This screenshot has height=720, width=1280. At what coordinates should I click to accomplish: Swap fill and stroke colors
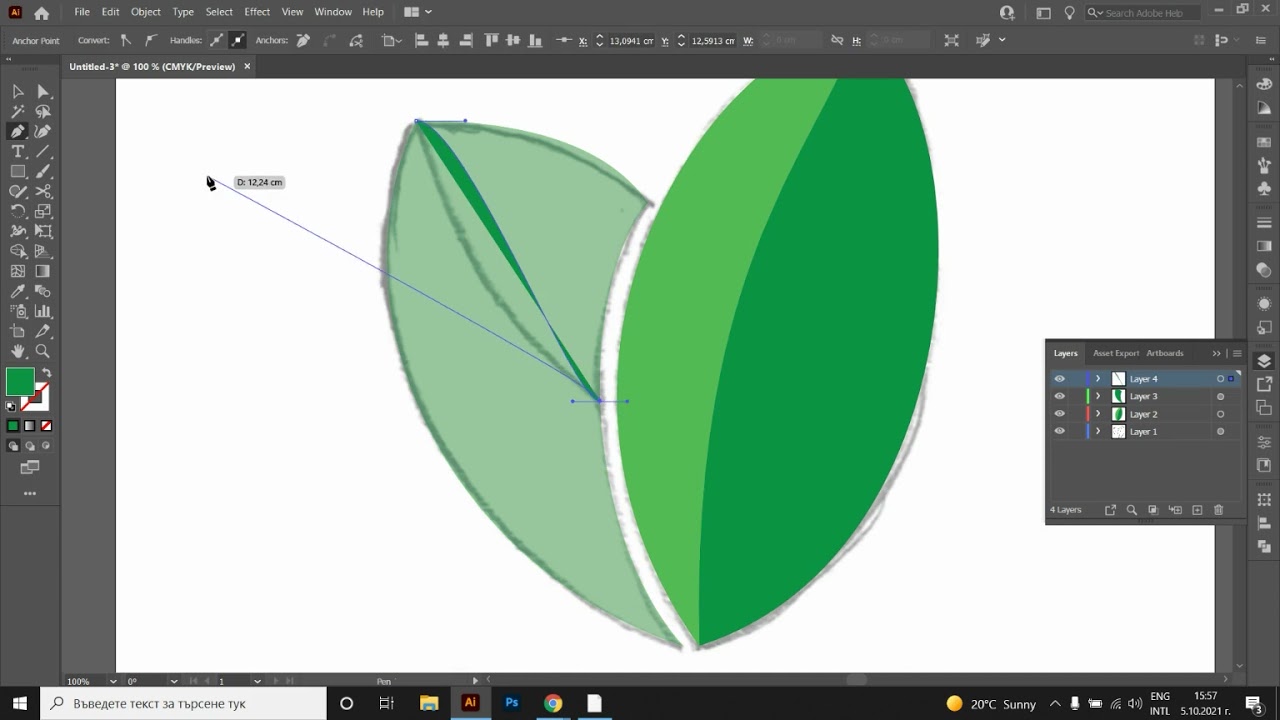[46, 373]
